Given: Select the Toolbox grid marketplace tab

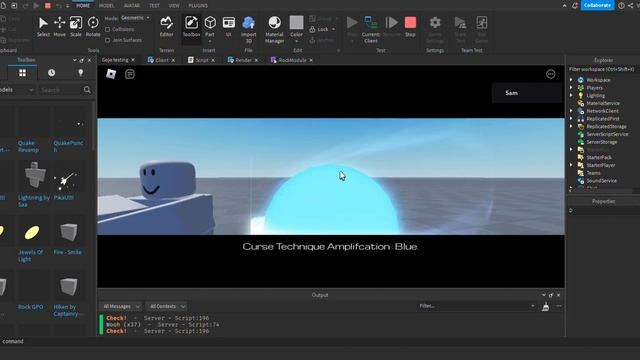Looking at the screenshot, I should 22,73.
